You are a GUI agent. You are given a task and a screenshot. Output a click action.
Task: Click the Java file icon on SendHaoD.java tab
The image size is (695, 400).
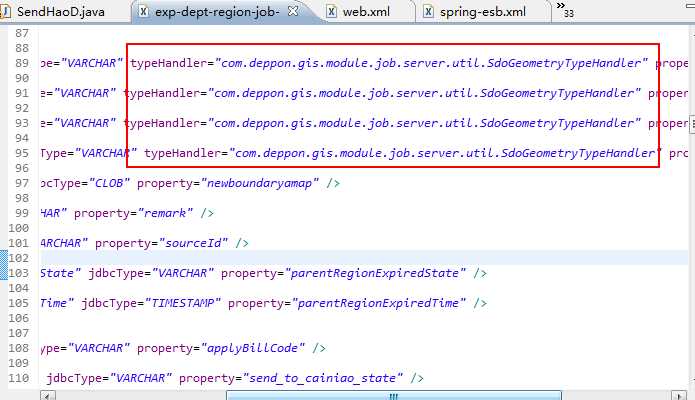pyautogui.click(x=5, y=11)
